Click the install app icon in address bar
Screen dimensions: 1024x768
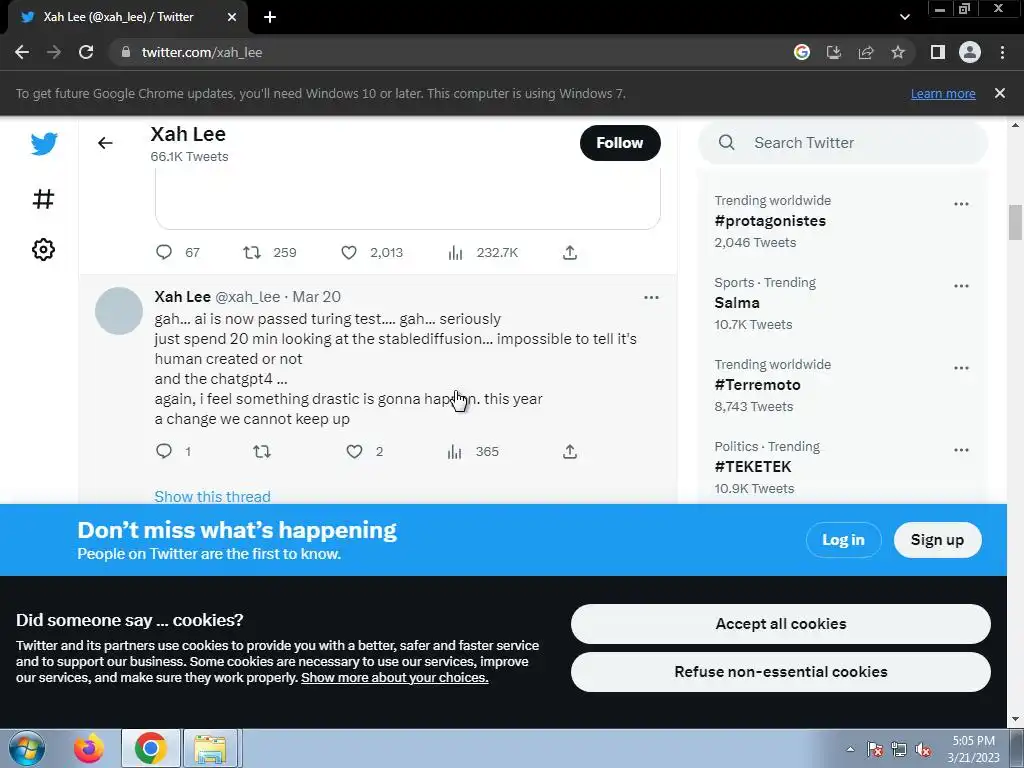(834, 52)
